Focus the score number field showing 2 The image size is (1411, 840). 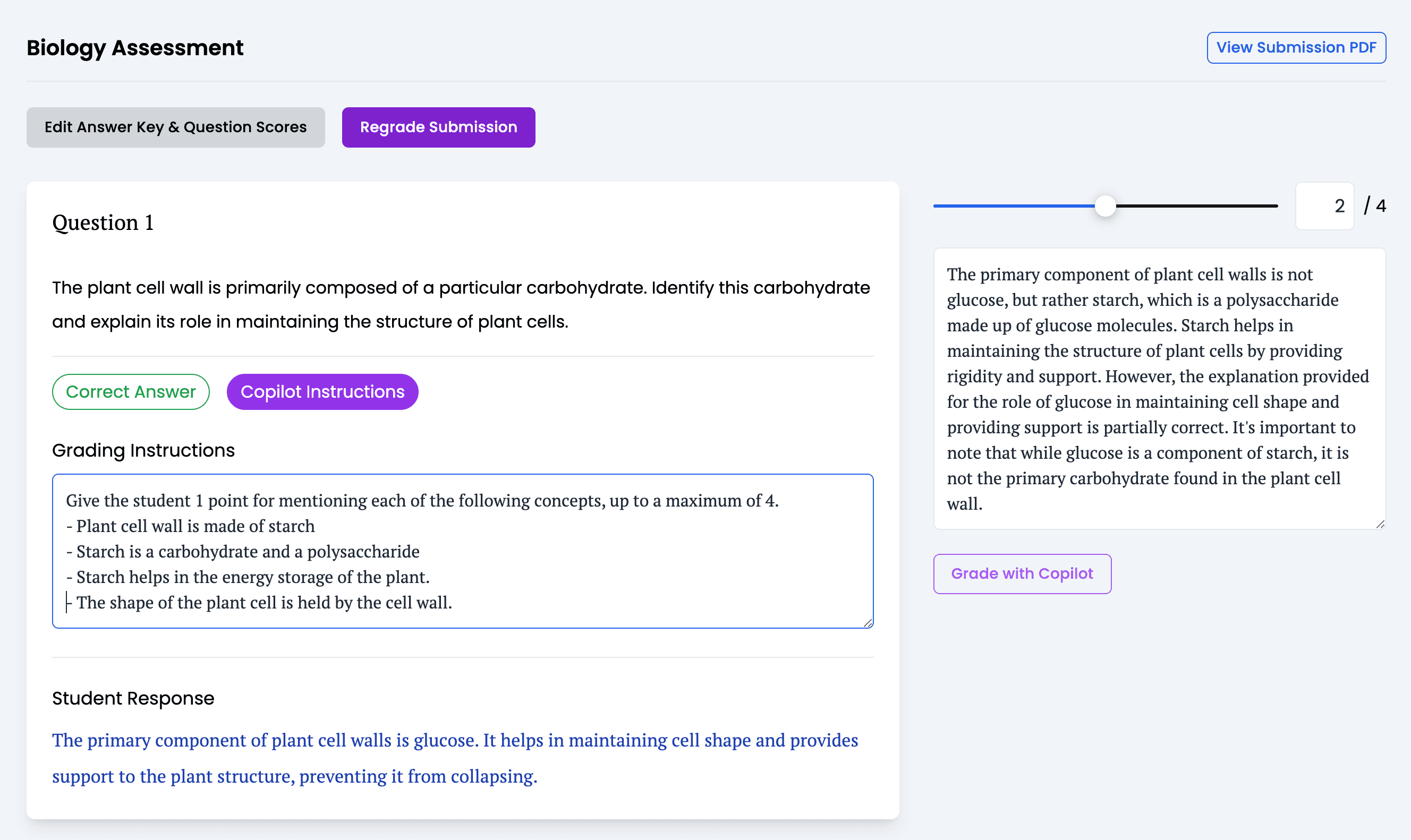pos(1324,206)
